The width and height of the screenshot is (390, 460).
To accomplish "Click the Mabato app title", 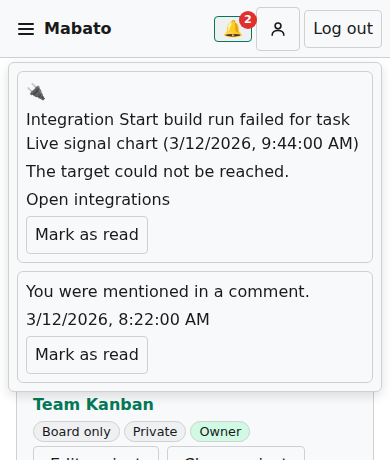I will [78, 28].
